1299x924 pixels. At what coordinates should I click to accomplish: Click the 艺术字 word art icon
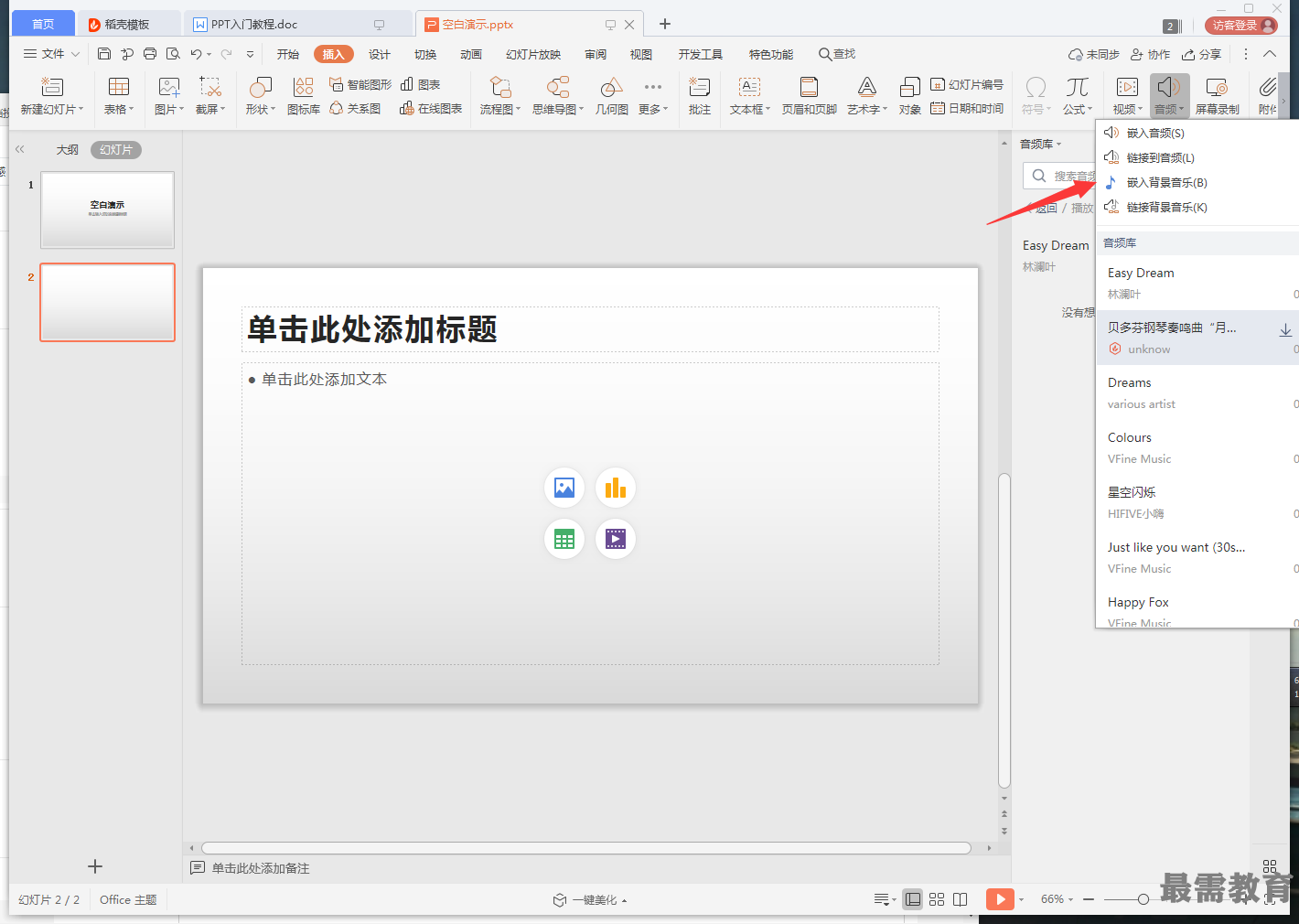[866, 87]
